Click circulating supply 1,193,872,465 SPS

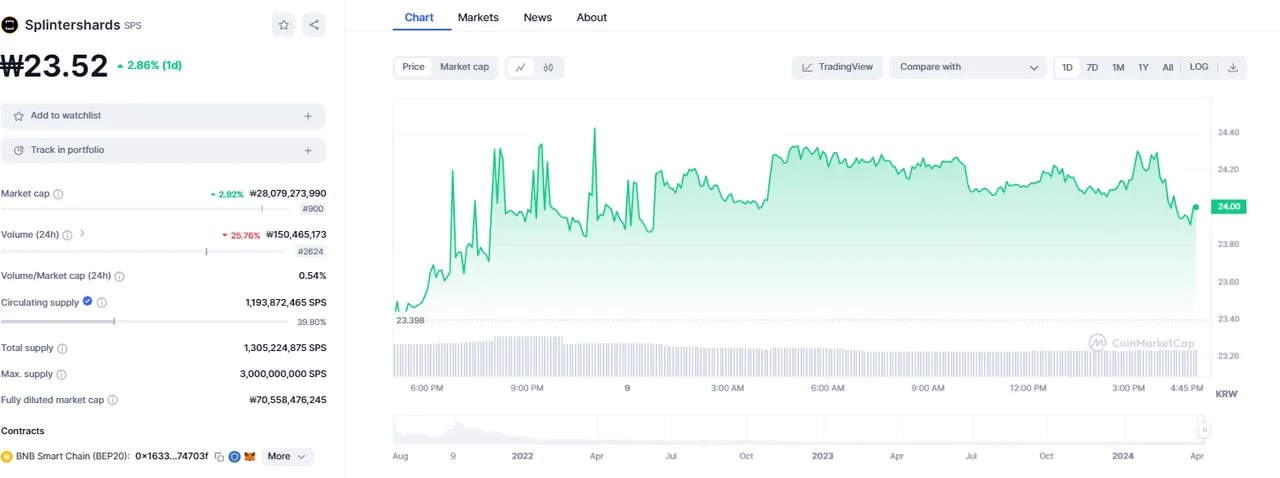(x=286, y=302)
